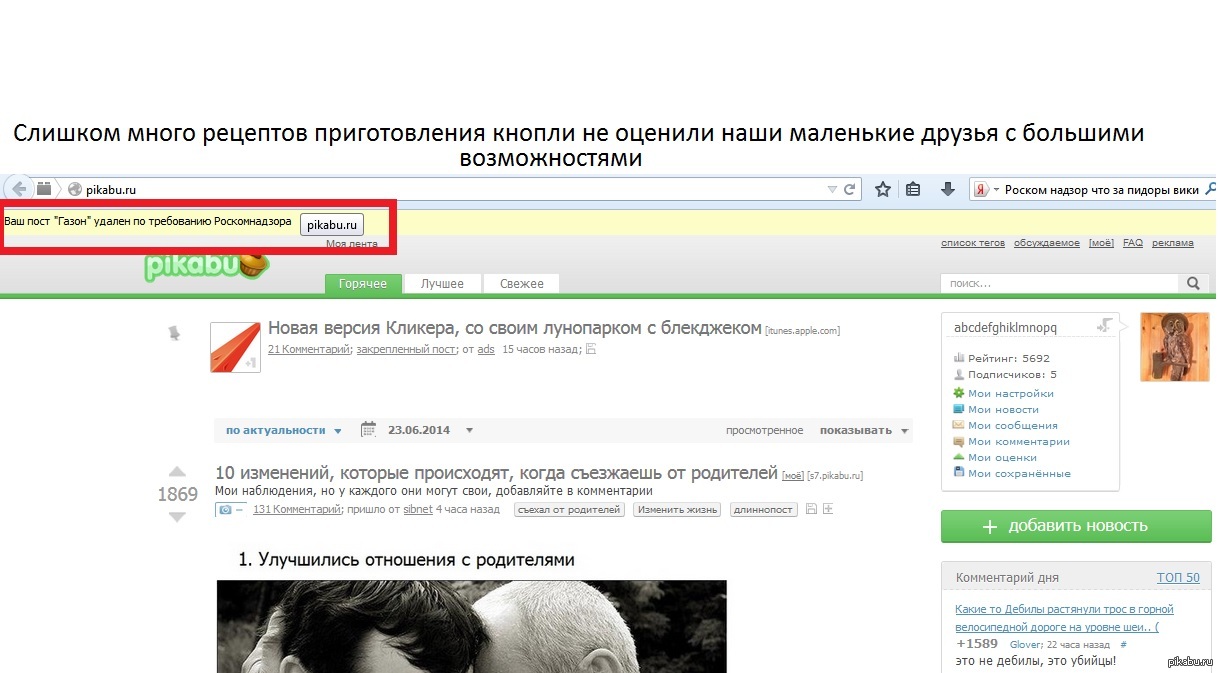
Task: Click the magnifier icon in Pikabu search
Action: pyautogui.click(x=1192, y=284)
